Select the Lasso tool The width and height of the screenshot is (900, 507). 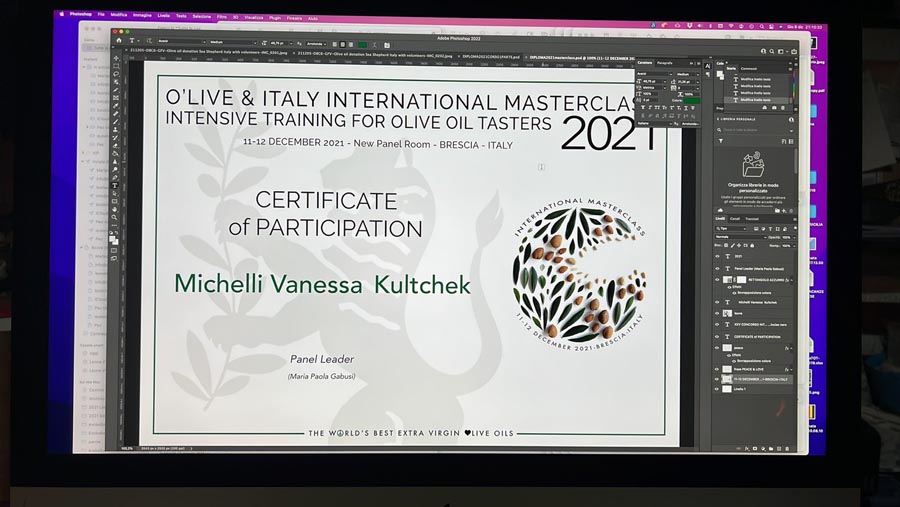pos(115,74)
